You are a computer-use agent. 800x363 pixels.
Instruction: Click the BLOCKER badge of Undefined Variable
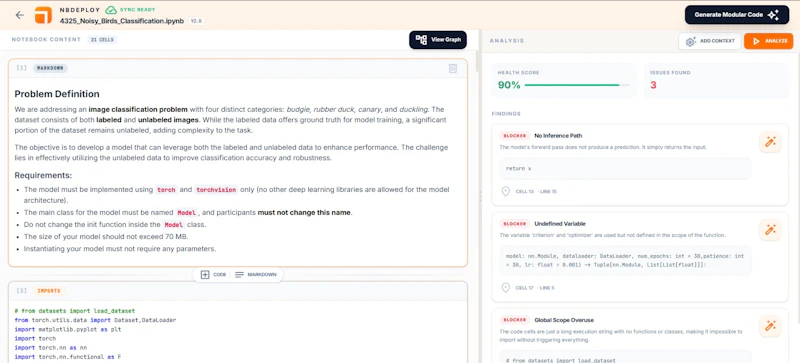point(514,224)
